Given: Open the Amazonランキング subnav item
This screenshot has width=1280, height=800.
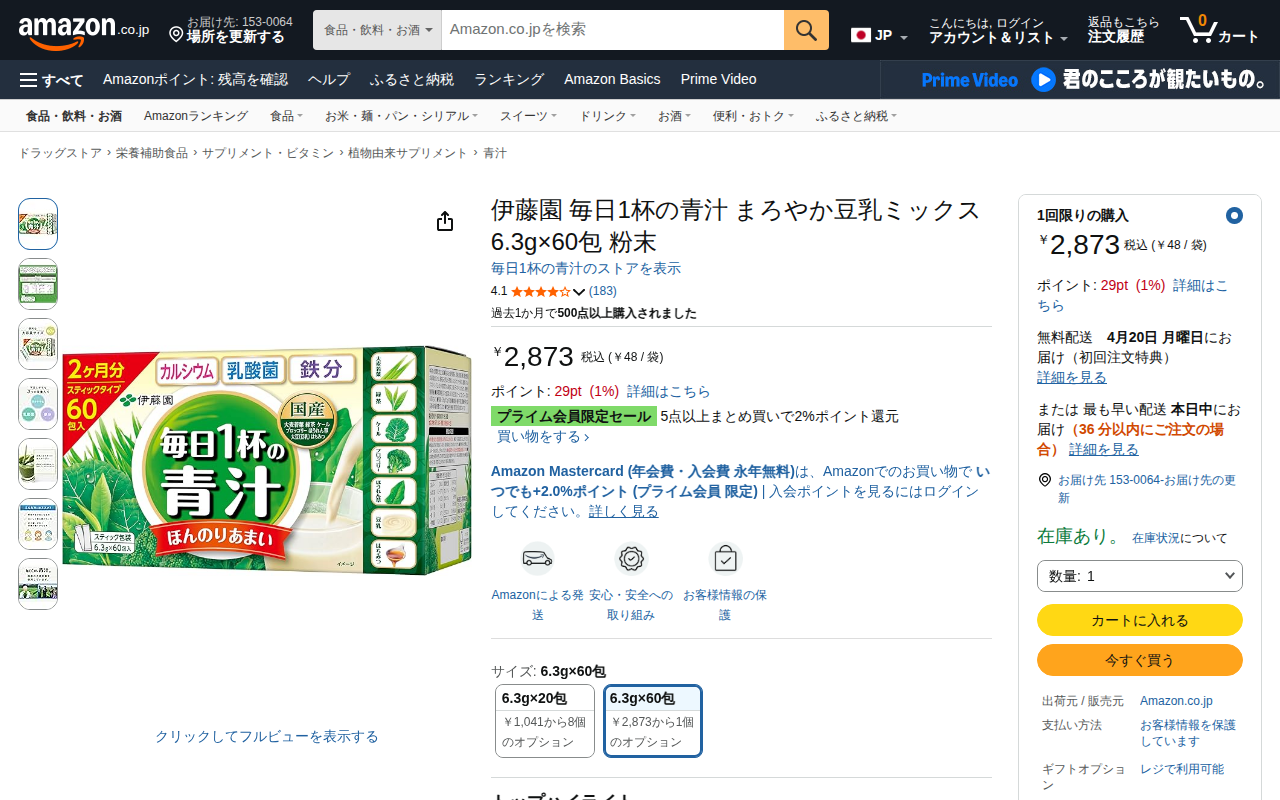Looking at the screenshot, I should click(x=196, y=116).
